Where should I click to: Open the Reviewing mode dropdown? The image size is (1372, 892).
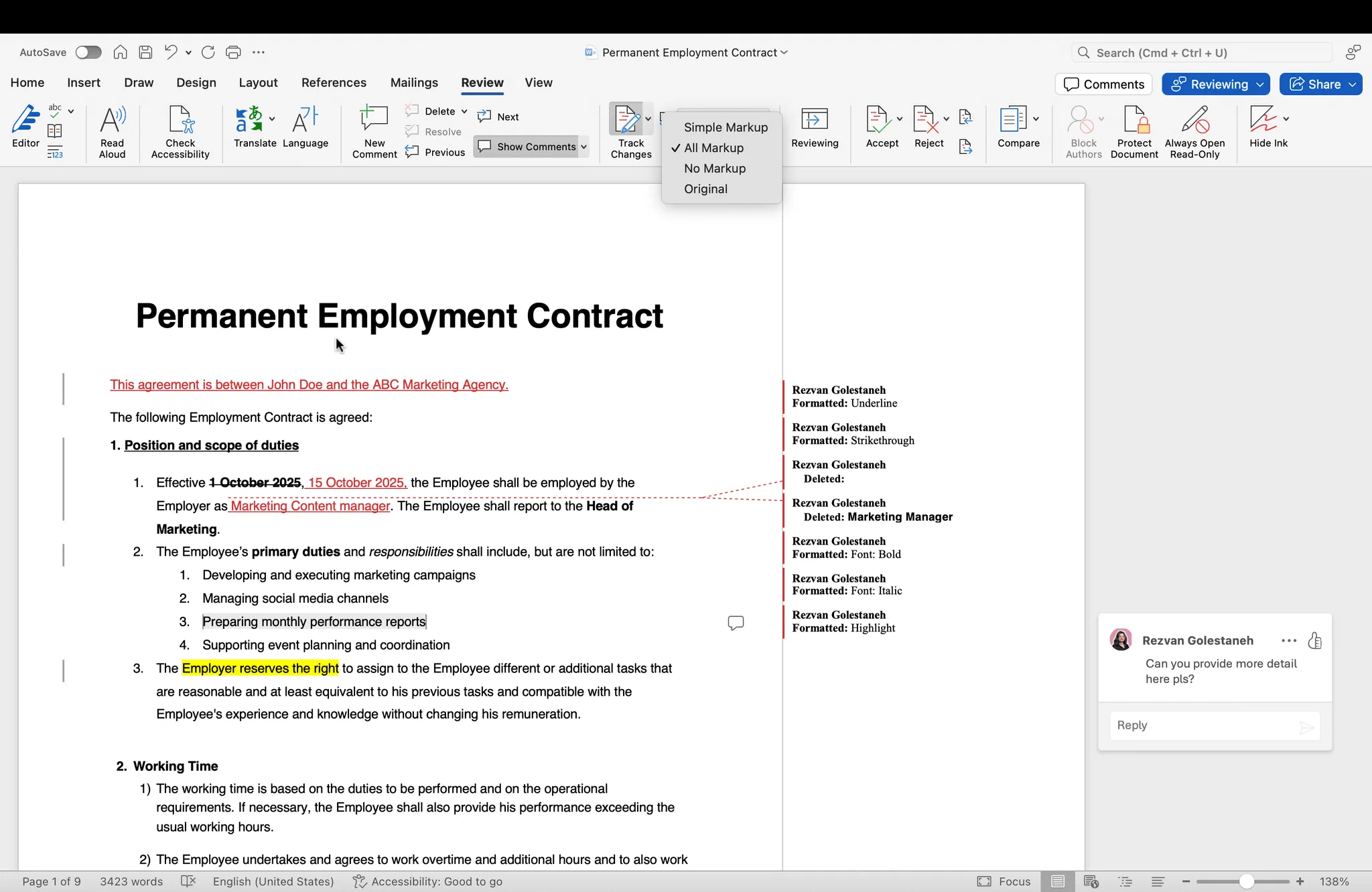pos(1216,84)
